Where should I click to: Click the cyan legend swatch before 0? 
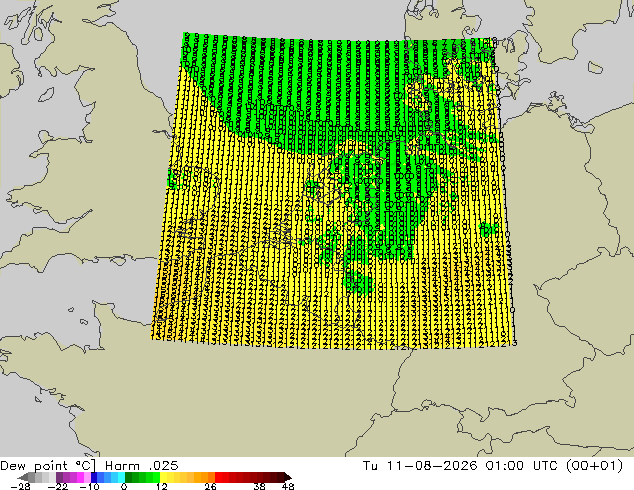[121, 477]
